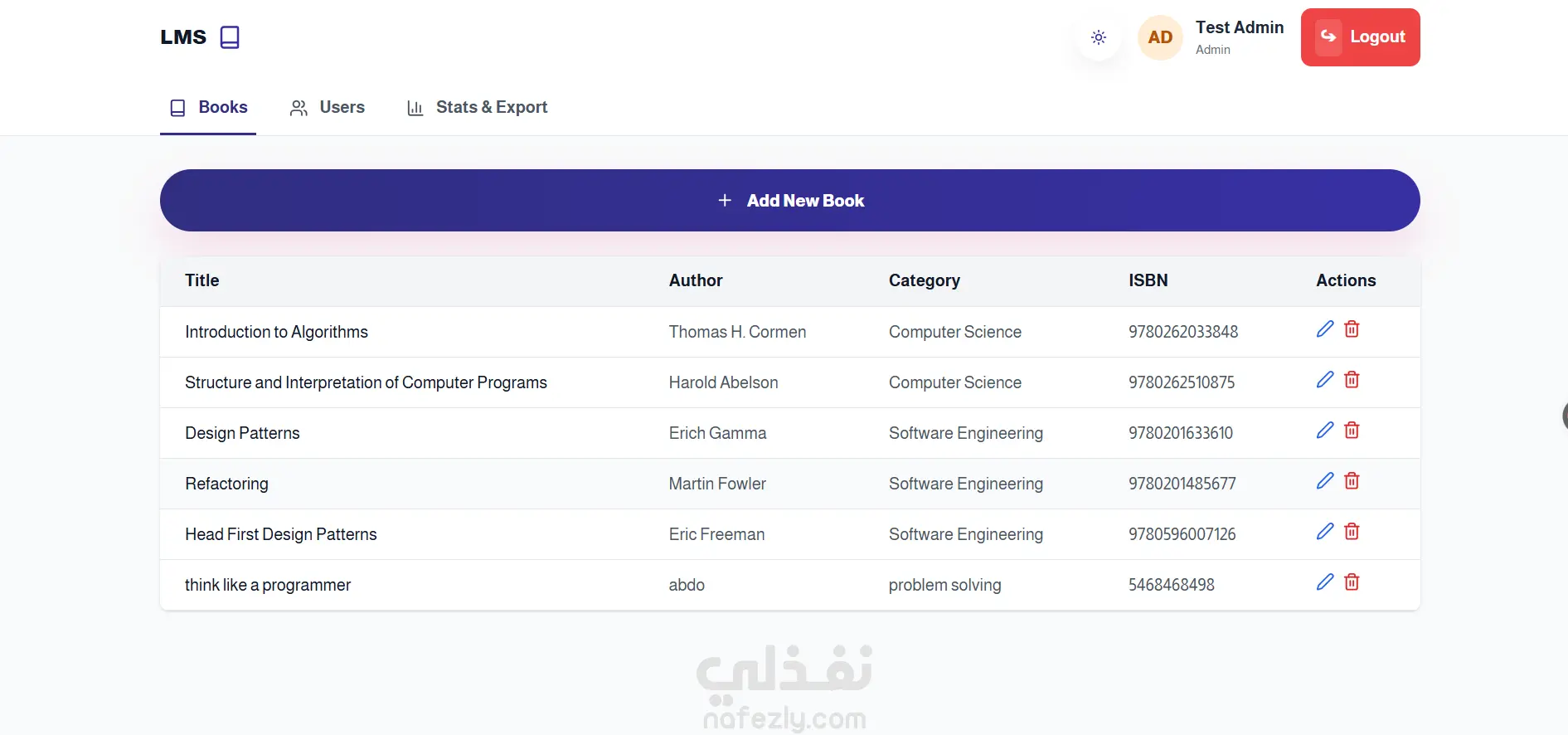This screenshot has height=735, width=1568.
Task: Log out of the admin account
Action: (x=1360, y=37)
